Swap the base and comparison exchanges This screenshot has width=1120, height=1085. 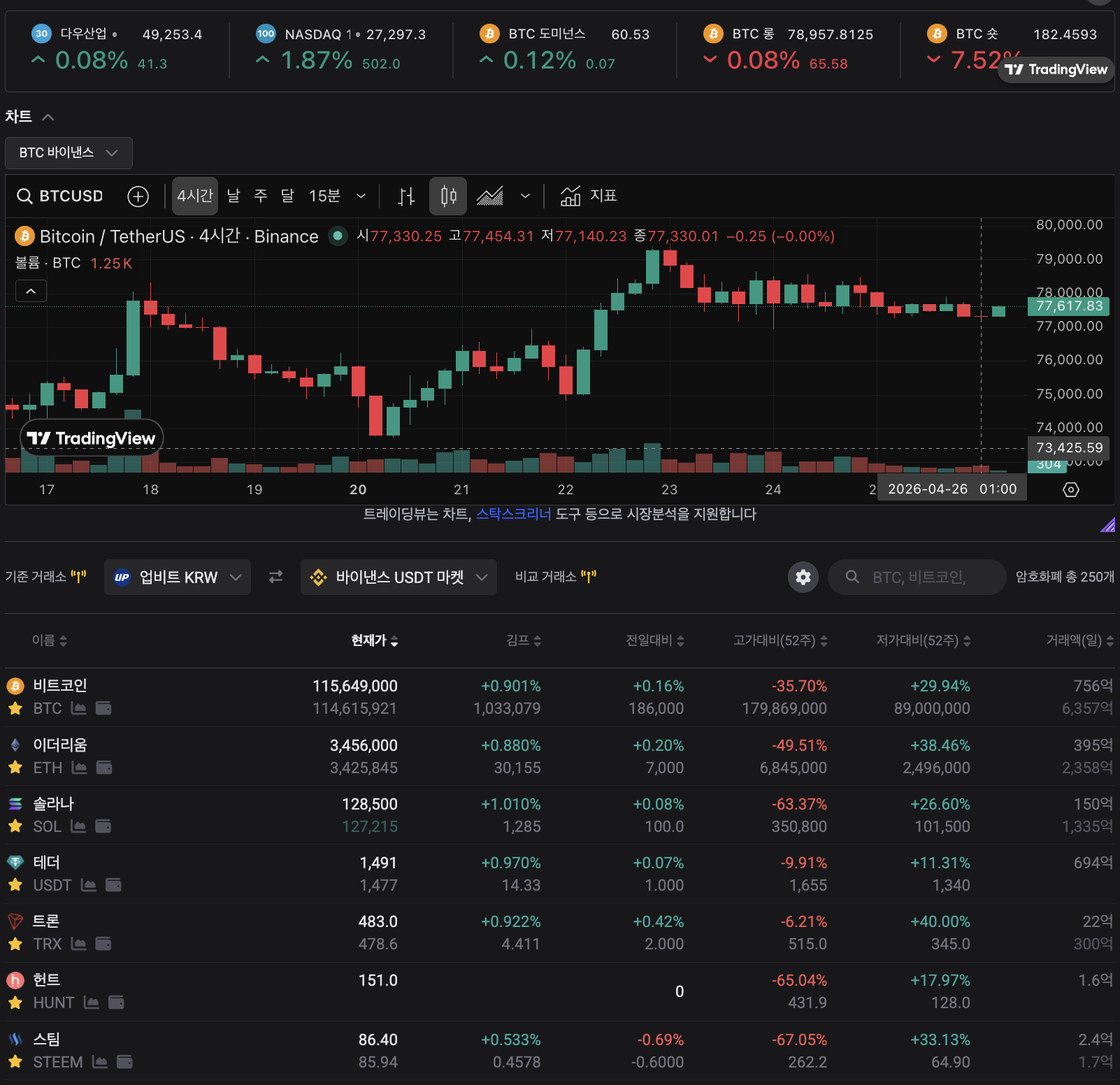pos(276,577)
